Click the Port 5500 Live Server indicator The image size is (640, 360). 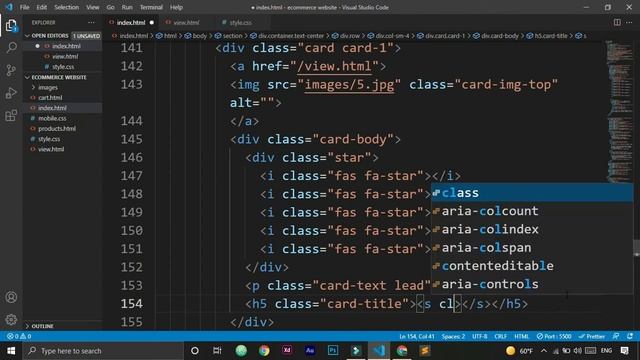tap(553, 336)
